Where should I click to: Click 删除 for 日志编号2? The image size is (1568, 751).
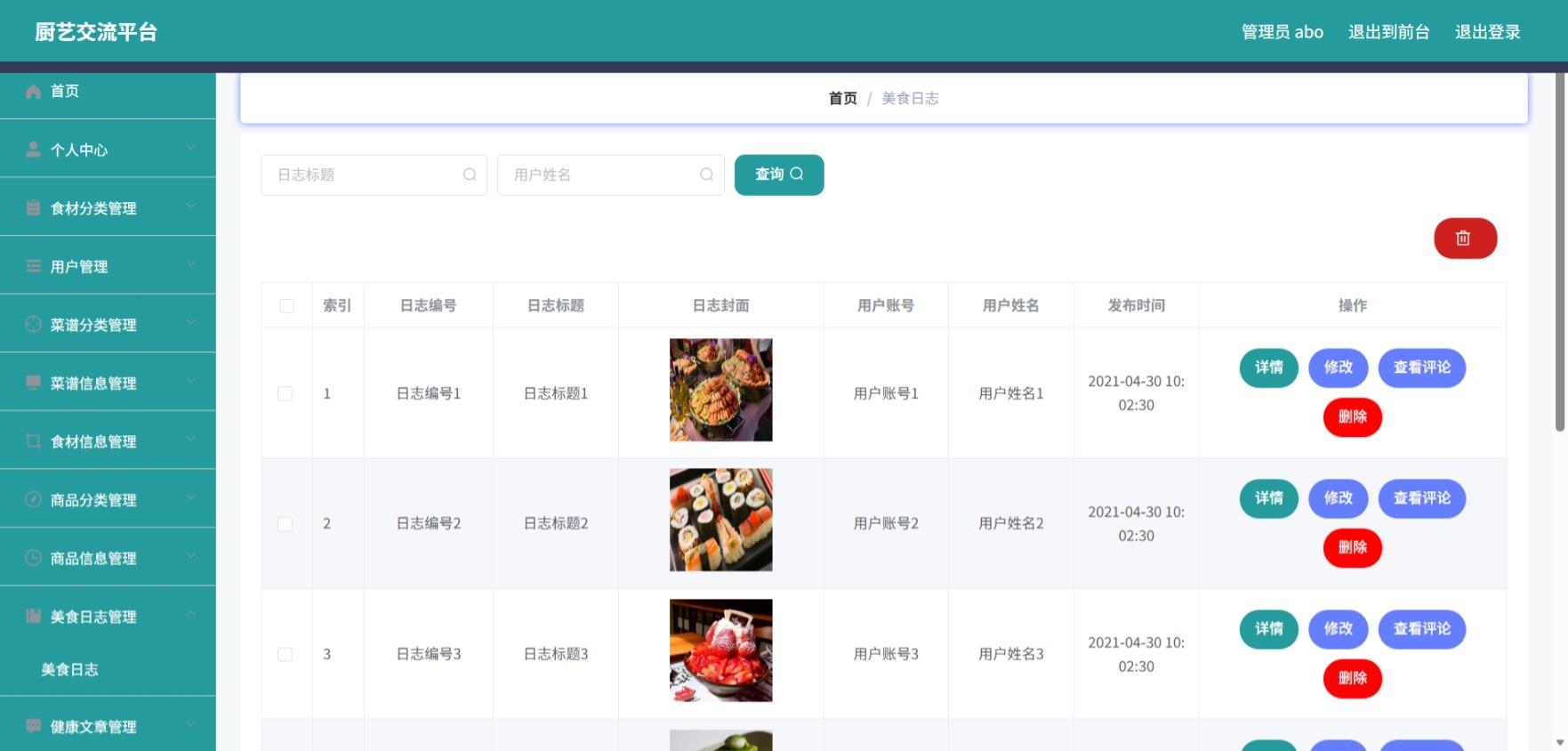(1353, 548)
